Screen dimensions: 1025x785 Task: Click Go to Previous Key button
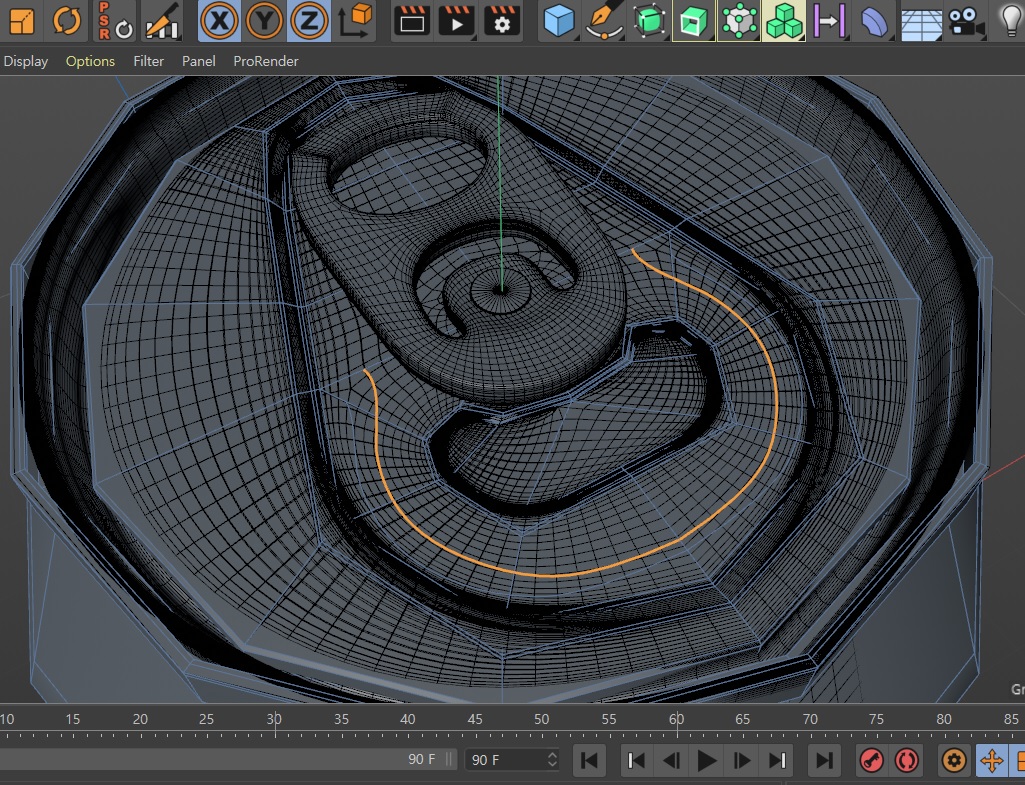pos(636,760)
